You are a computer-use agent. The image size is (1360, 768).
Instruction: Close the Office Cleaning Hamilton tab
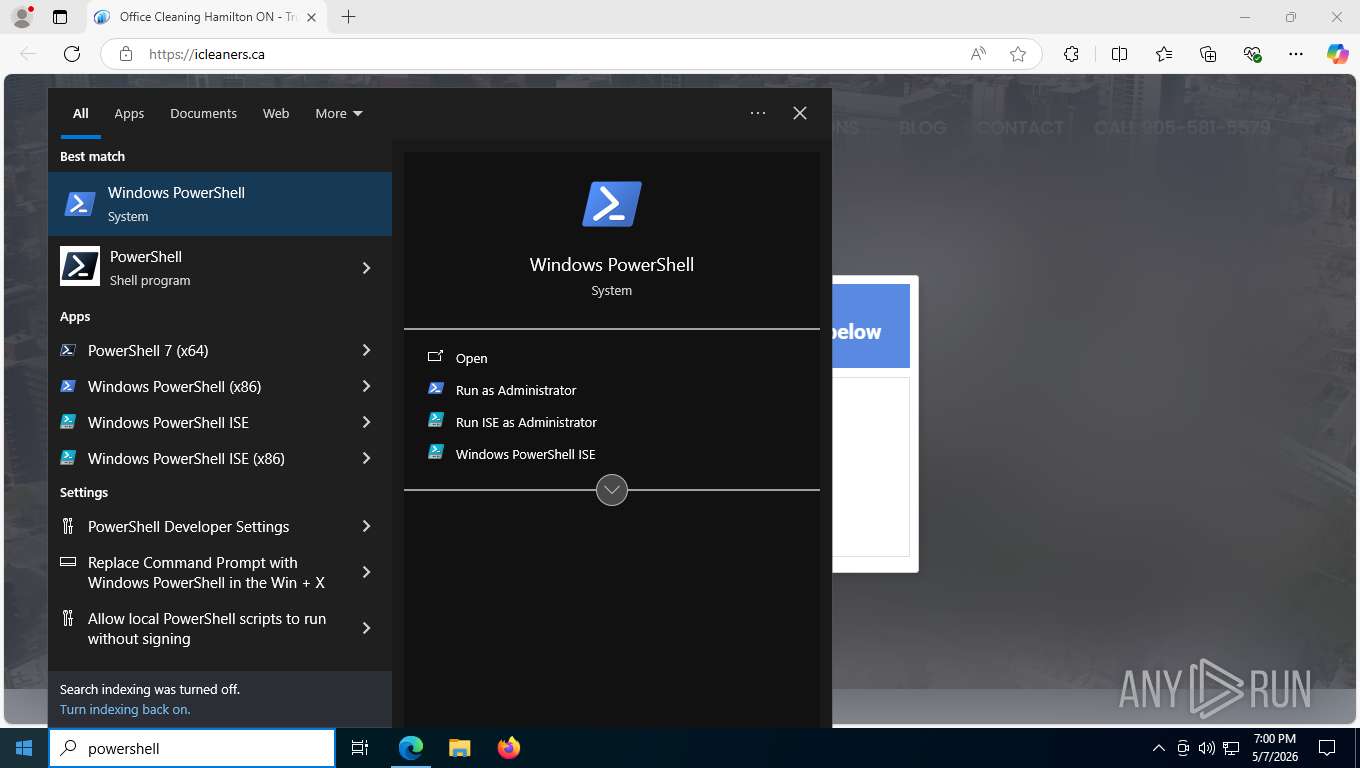coord(311,17)
